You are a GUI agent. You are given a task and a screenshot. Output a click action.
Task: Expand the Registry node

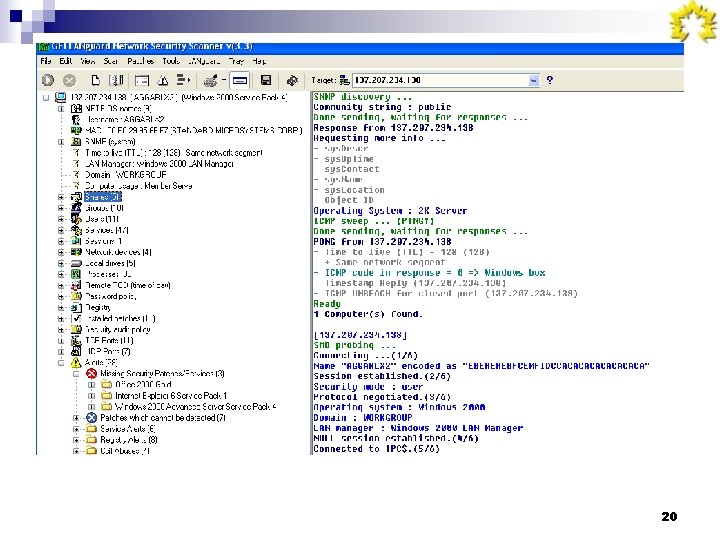point(61,307)
